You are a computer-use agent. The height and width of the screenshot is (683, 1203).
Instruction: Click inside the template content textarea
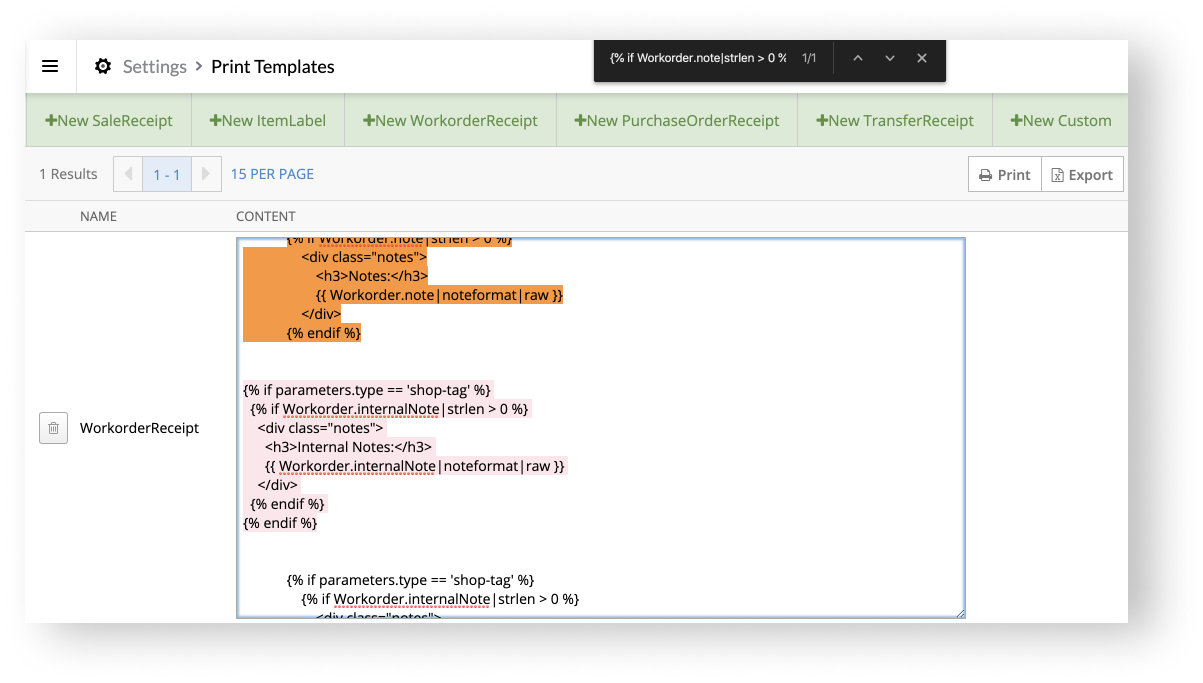601,428
